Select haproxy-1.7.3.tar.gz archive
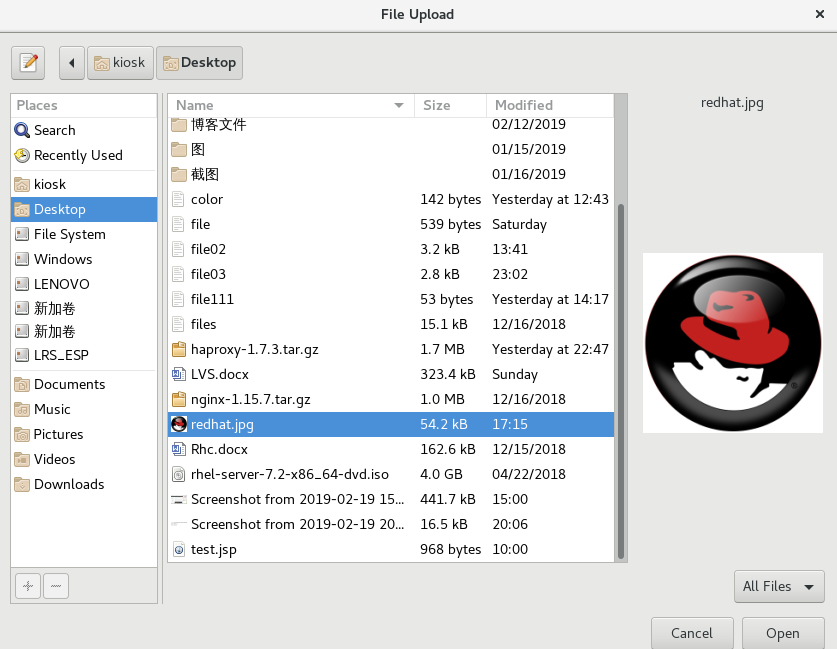The height and width of the screenshot is (649, 837). point(391,350)
